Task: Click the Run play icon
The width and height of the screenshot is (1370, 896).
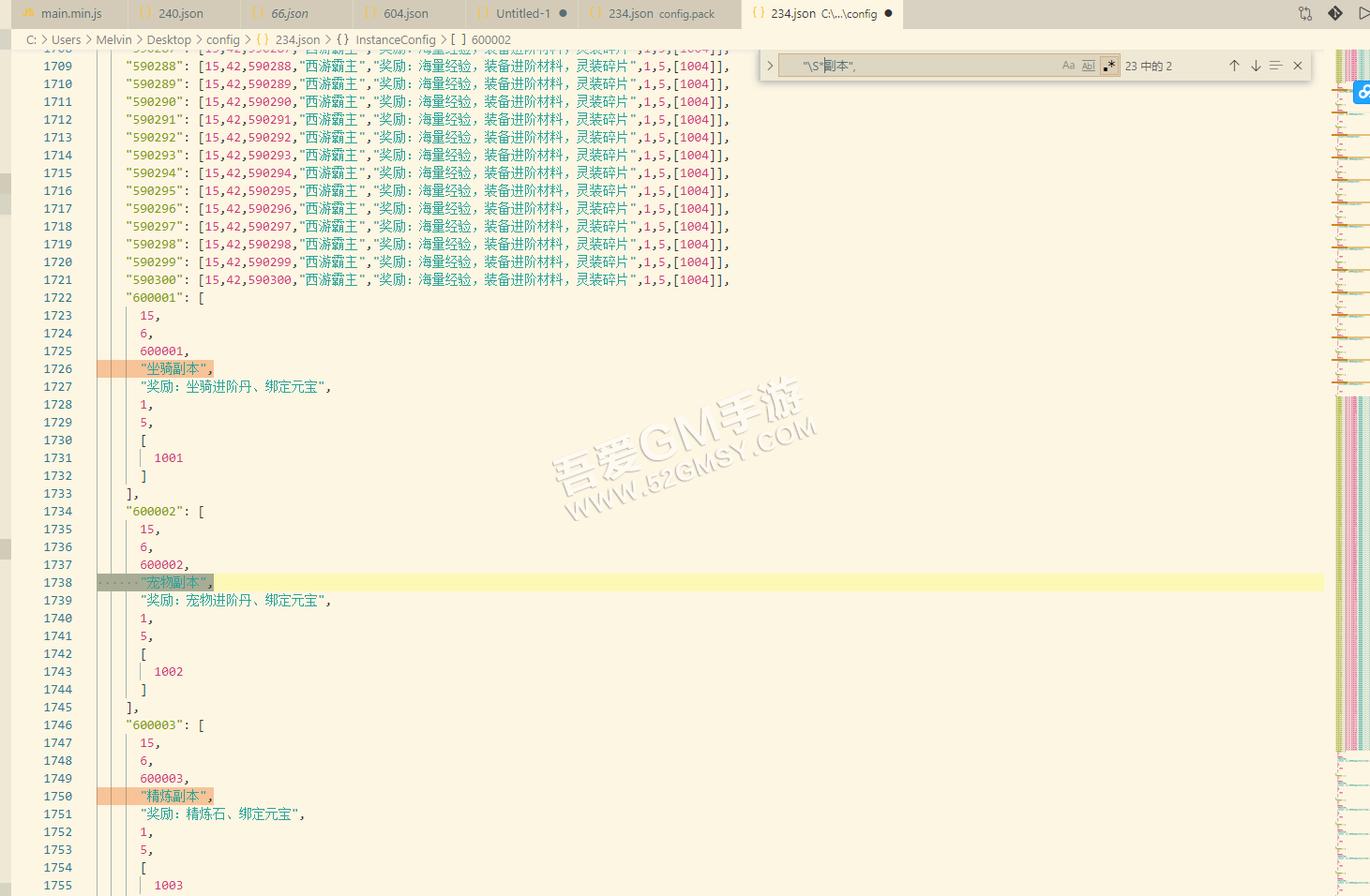Action: [1362, 13]
